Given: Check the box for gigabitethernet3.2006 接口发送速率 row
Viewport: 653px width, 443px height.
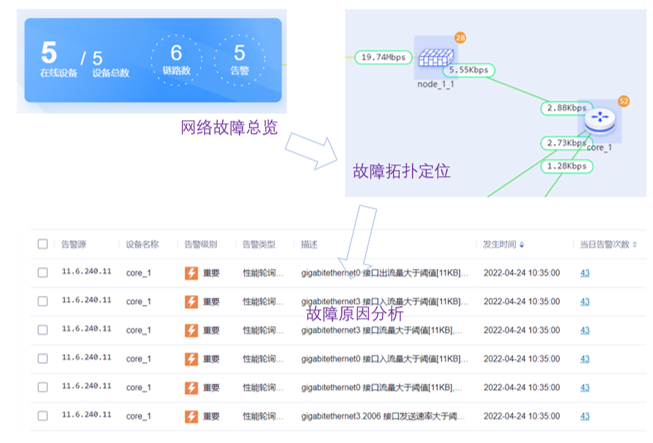Looking at the screenshot, I should [x=42, y=416].
